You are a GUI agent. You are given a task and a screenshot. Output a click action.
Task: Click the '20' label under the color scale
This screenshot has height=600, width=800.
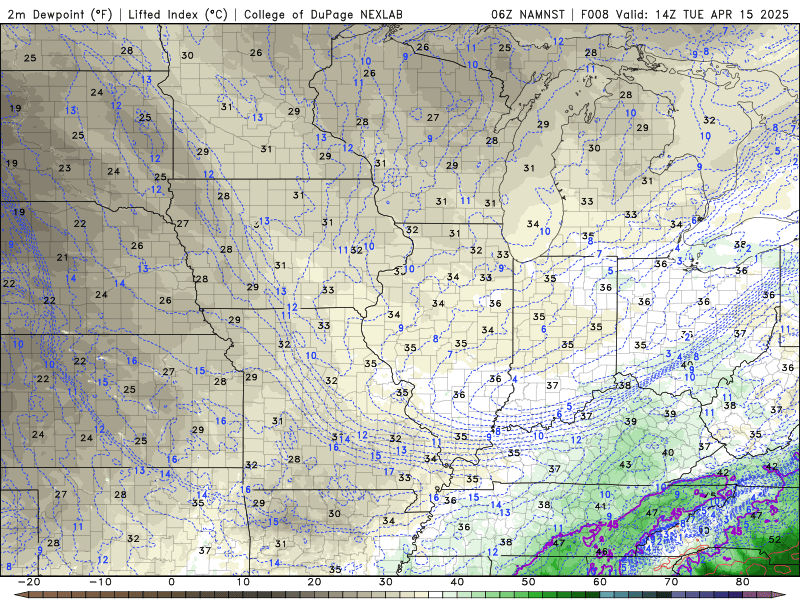[314, 582]
